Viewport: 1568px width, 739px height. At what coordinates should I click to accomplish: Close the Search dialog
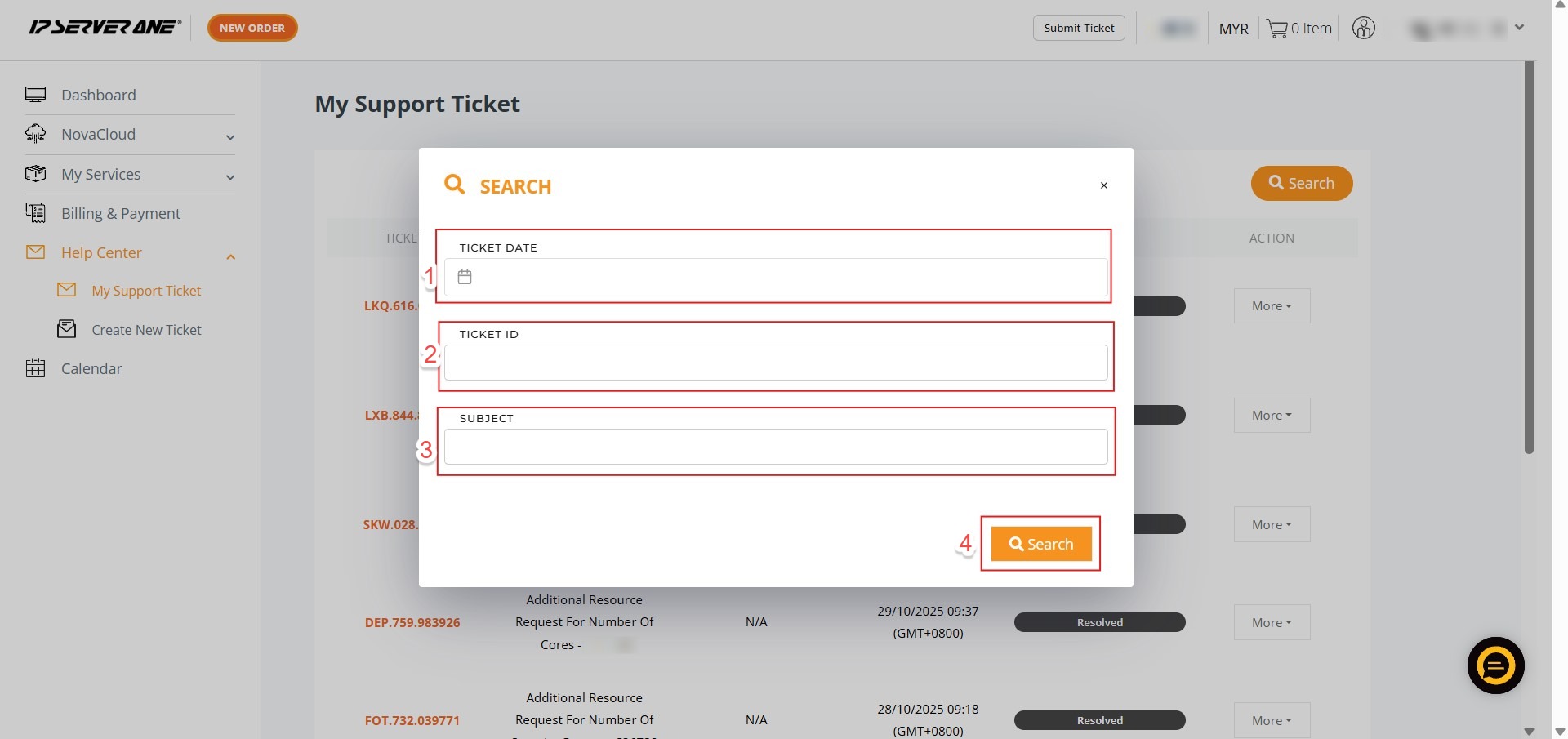[x=1103, y=185]
